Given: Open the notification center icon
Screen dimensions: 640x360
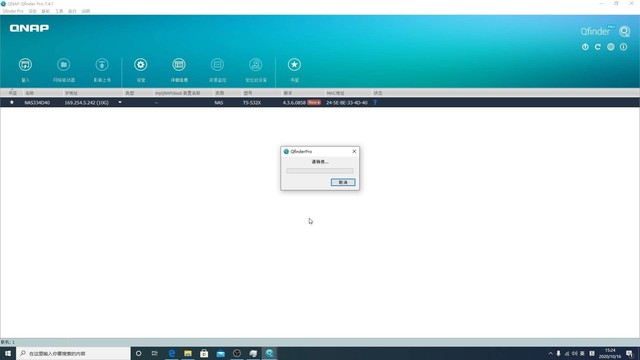Looking at the screenshot, I should point(629,353).
